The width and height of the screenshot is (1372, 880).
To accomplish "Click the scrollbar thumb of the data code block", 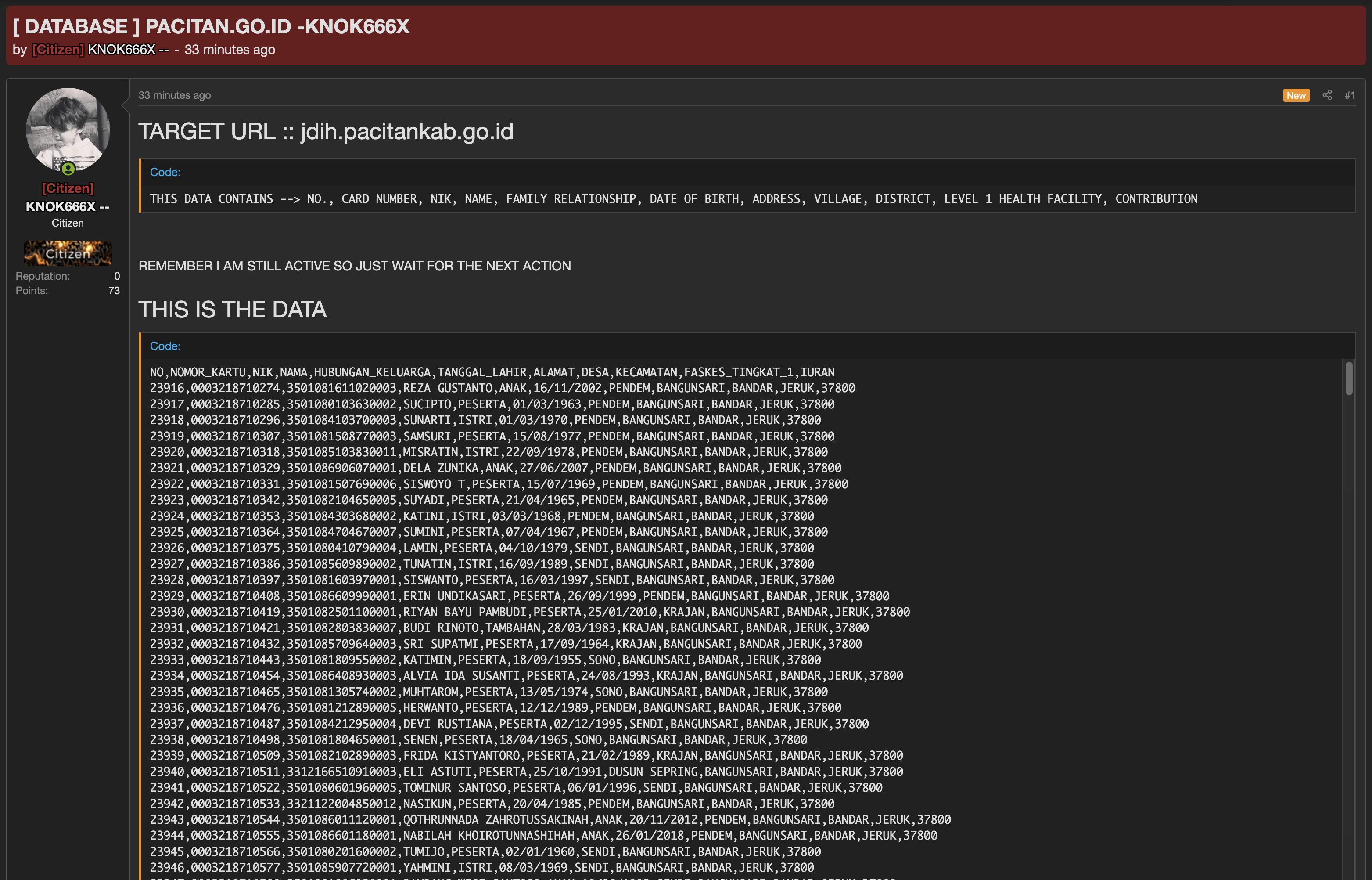I will (1349, 378).
